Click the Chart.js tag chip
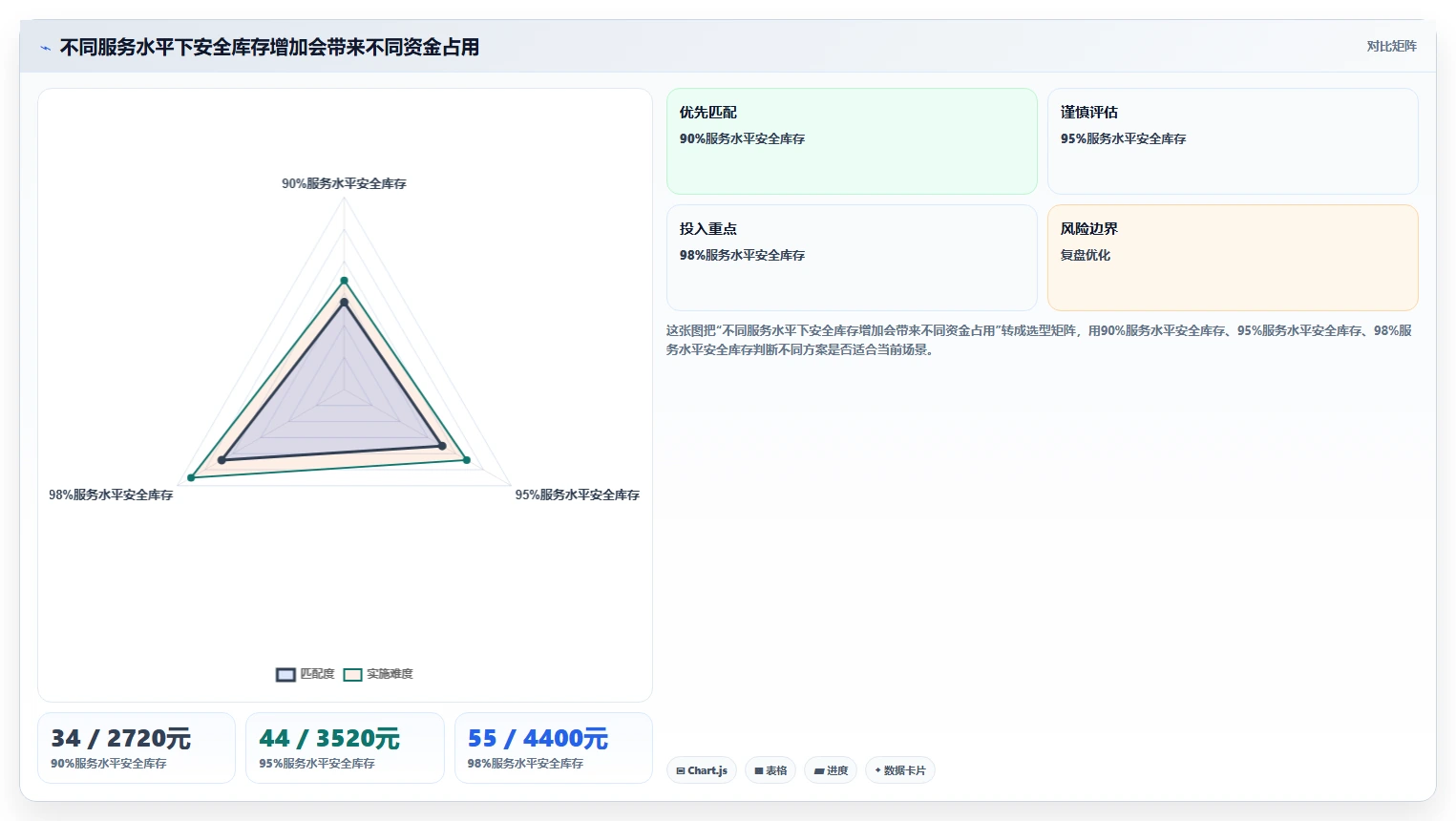 702,770
